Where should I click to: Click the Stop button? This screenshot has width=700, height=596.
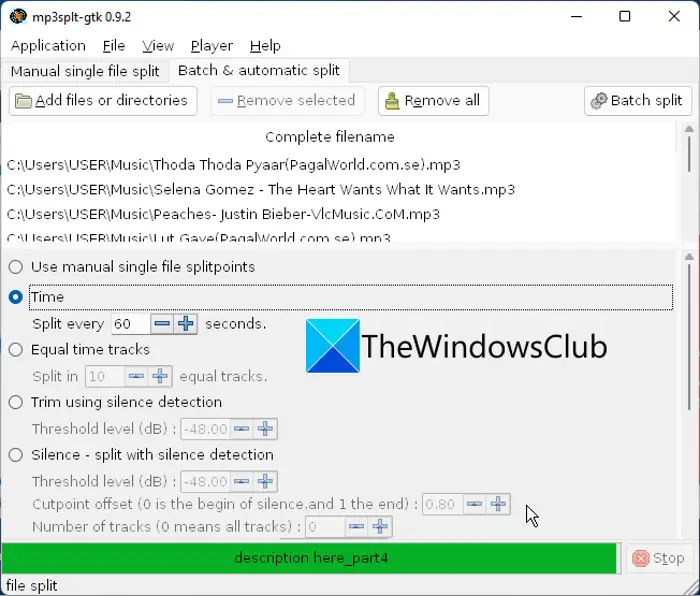(658, 558)
